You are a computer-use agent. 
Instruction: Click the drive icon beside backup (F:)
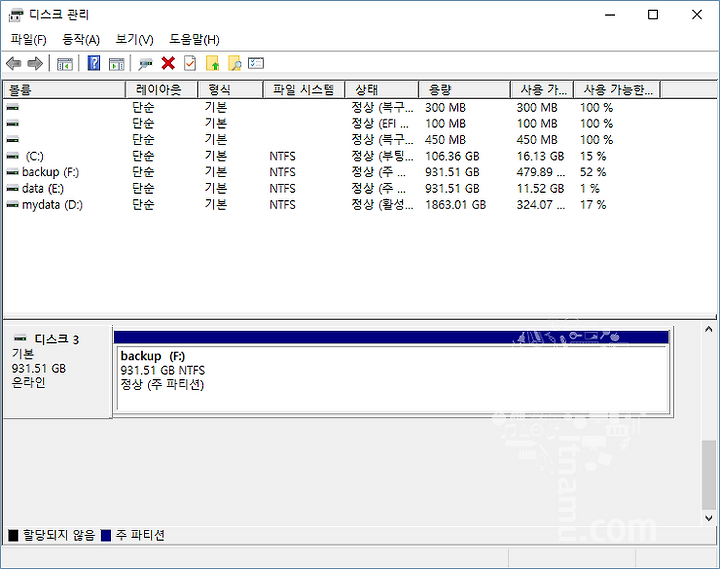13,172
